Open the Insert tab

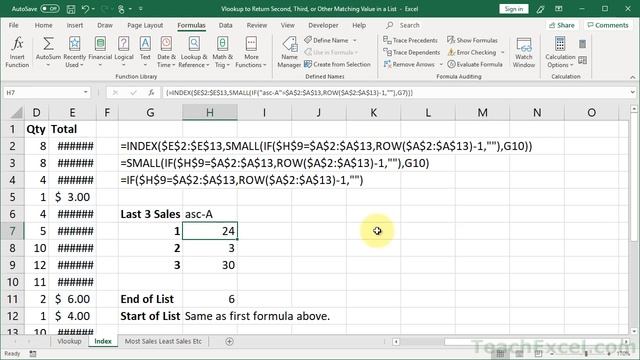(75, 25)
